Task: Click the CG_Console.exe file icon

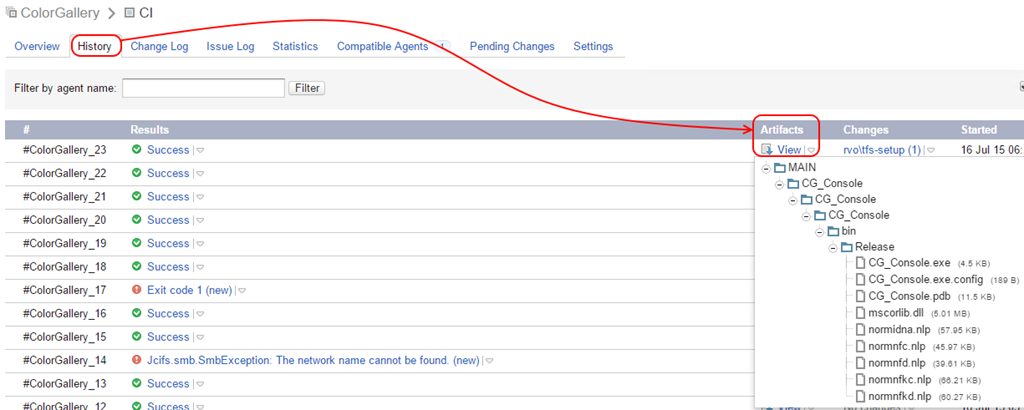Action: tap(859, 263)
